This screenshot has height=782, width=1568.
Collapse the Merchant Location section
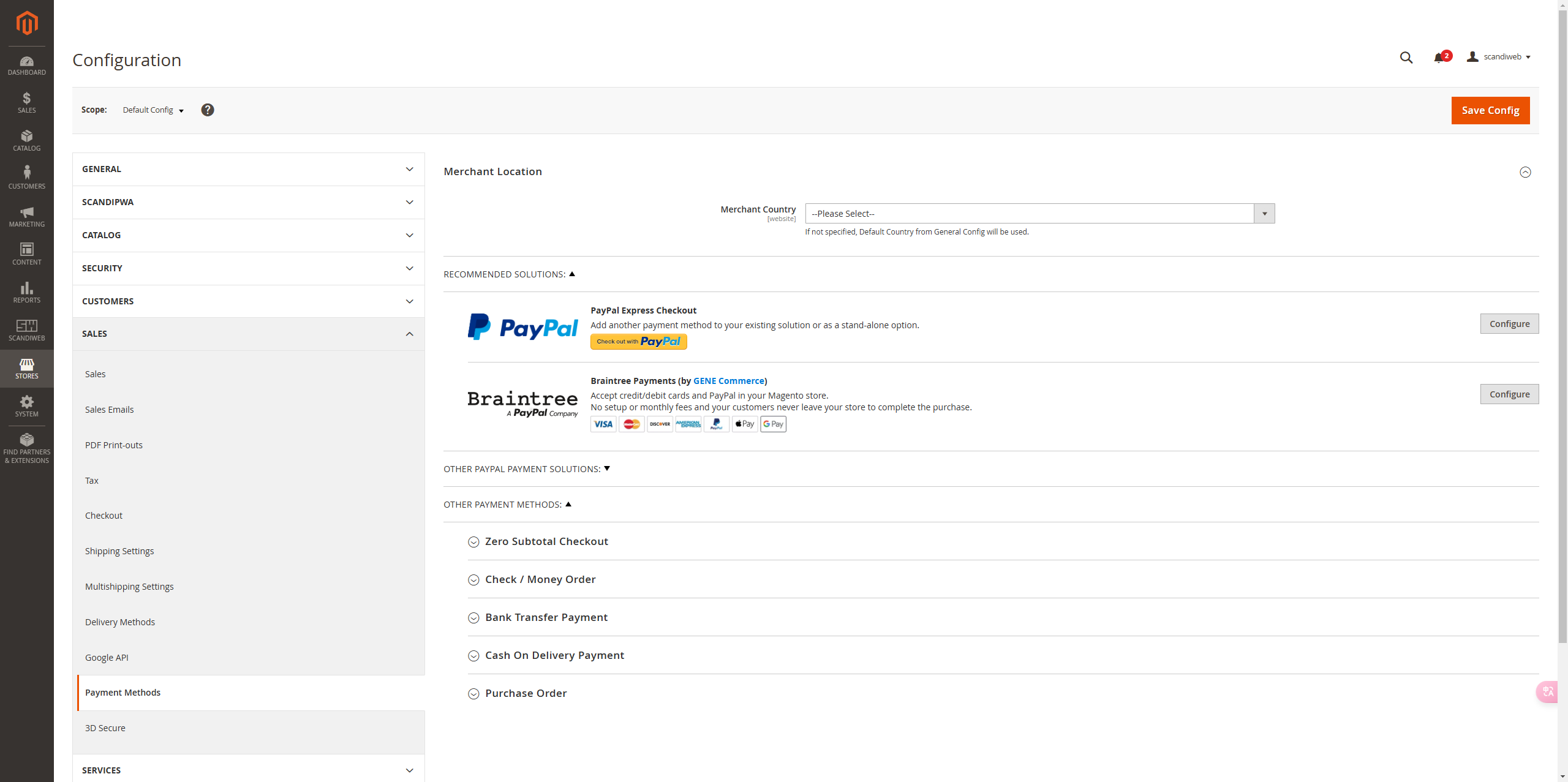(x=1525, y=172)
